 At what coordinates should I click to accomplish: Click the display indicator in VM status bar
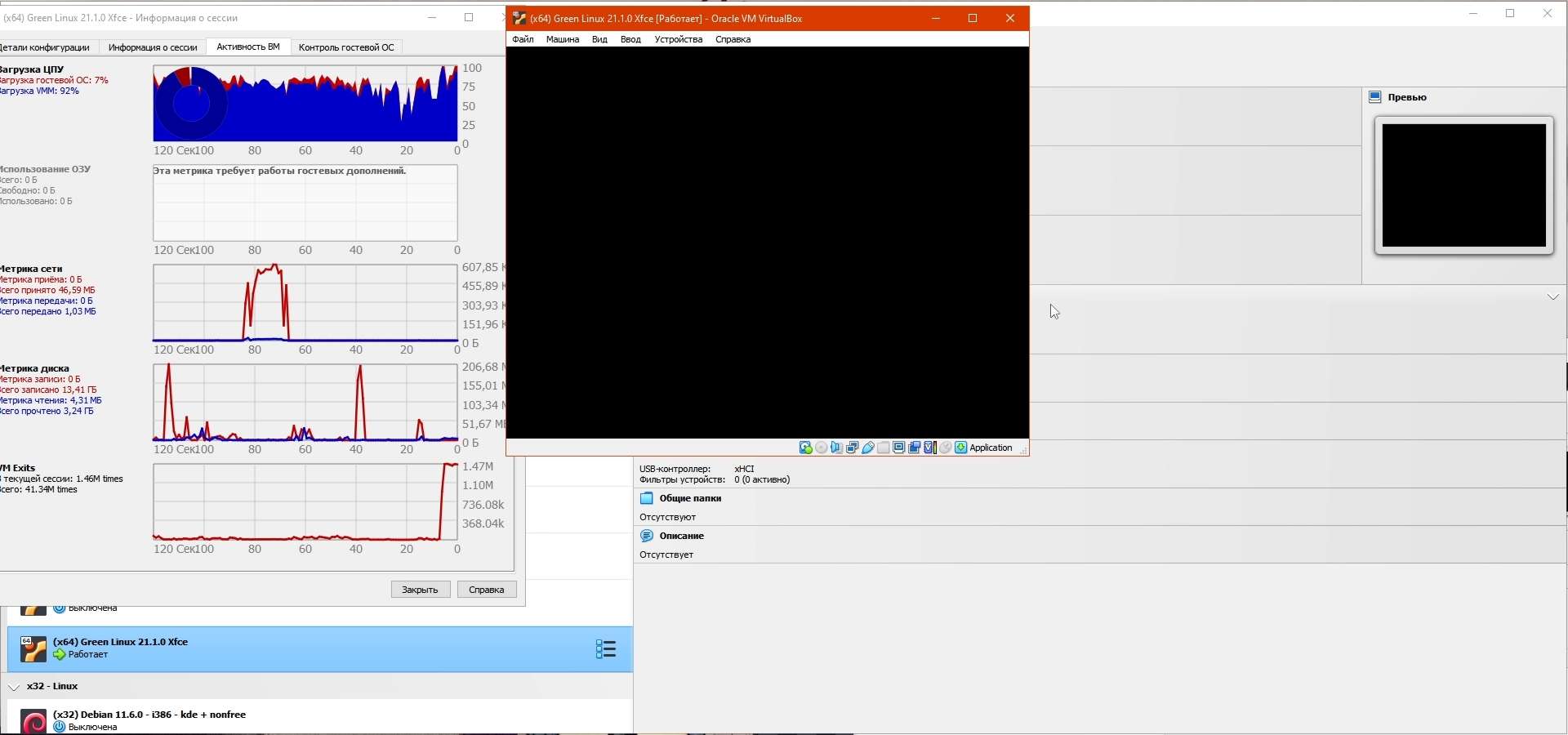pyautogui.click(x=899, y=448)
